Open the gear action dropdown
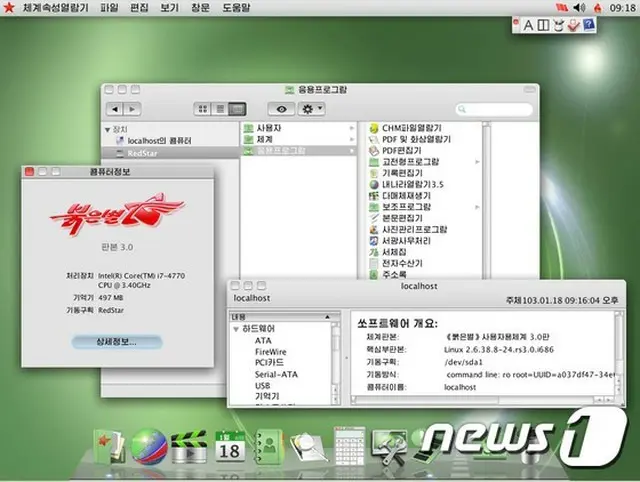Viewport: 640px width, 482px height. pos(311,109)
